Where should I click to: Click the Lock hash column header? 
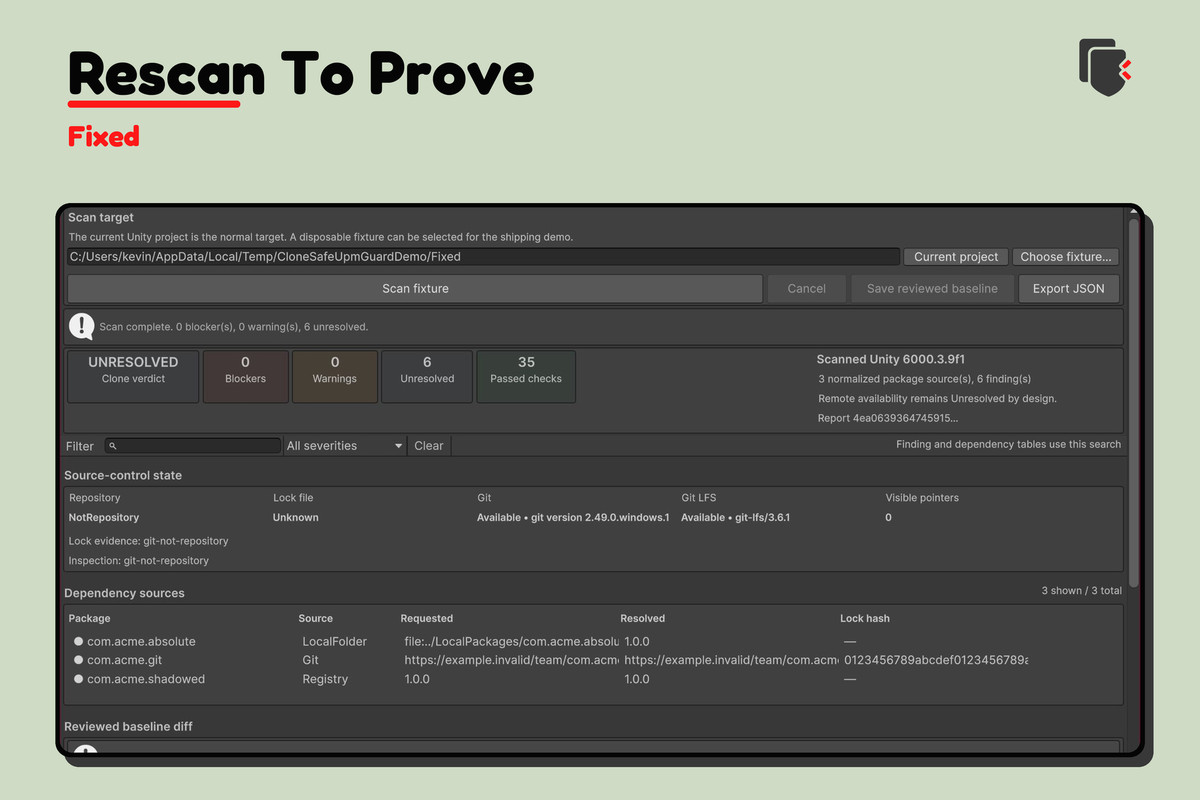(x=865, y=619)
